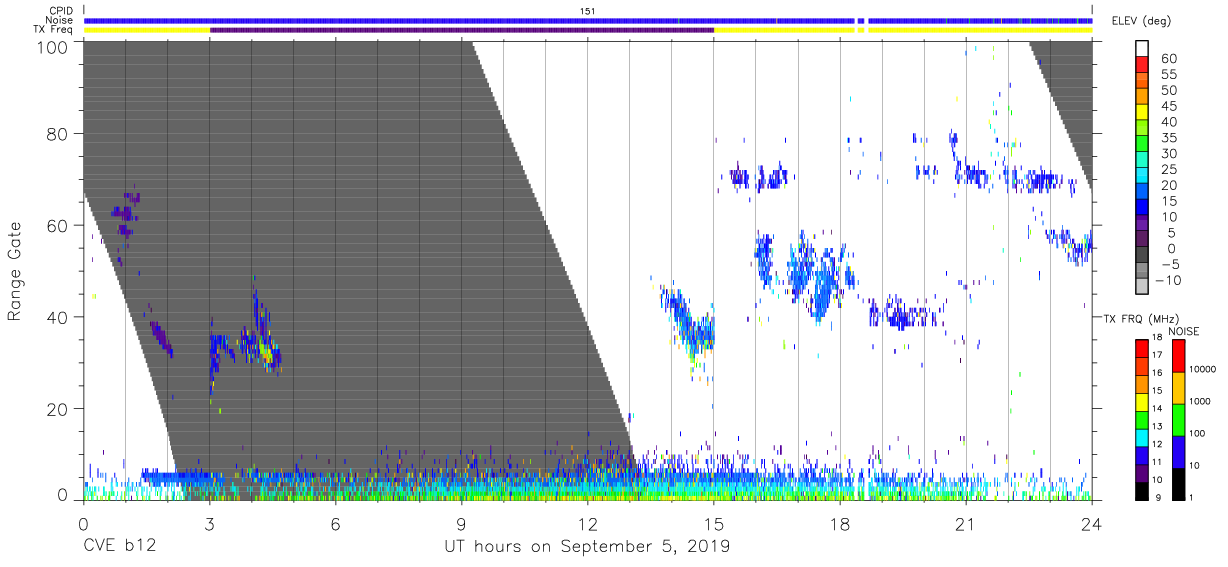
Task: Click the 80 tick on the Range Gate axis
Action: (57, 134)
